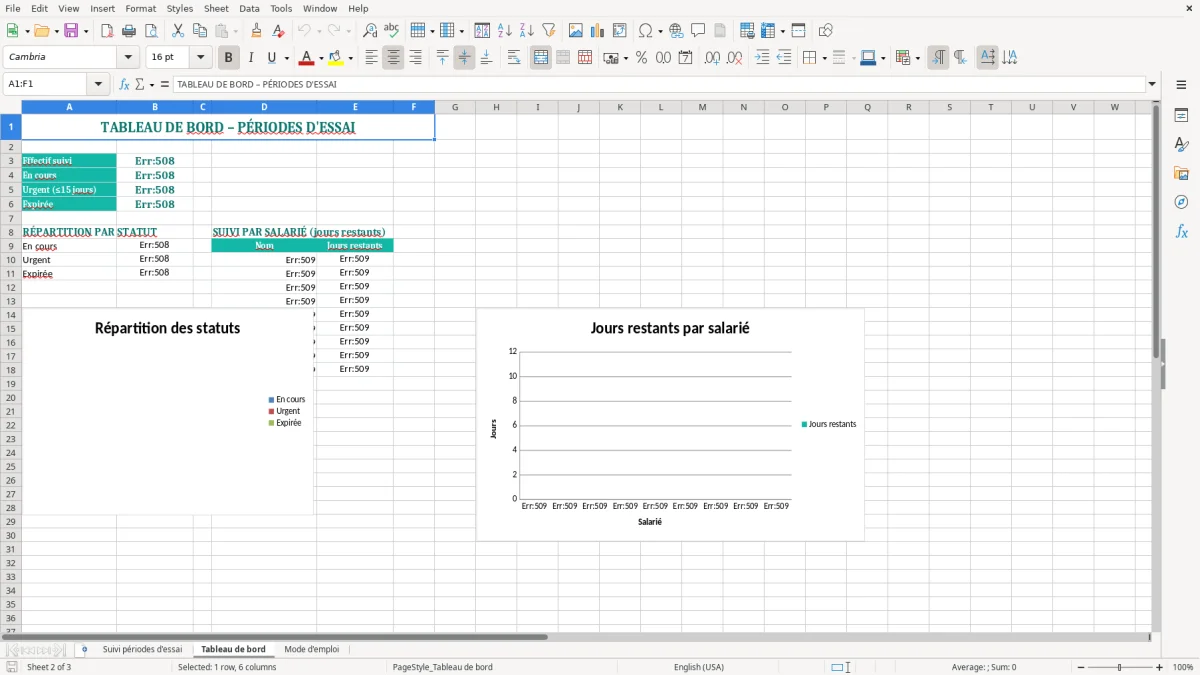Select column header K
This screenshot has height=675, width=1200.
[x=620, y=107]
